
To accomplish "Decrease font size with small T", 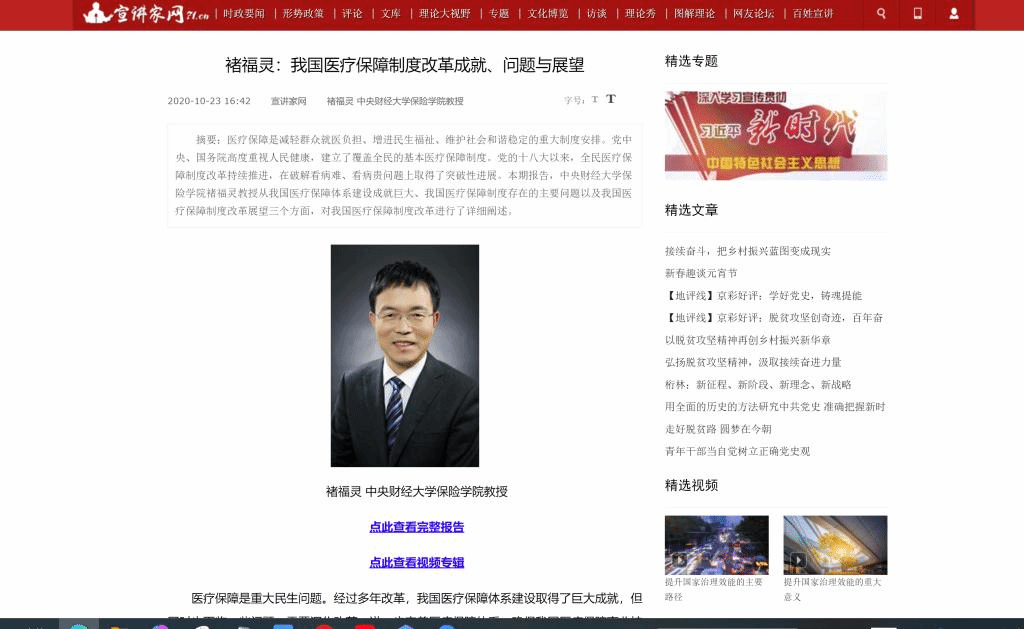I will tap(595, 100).
